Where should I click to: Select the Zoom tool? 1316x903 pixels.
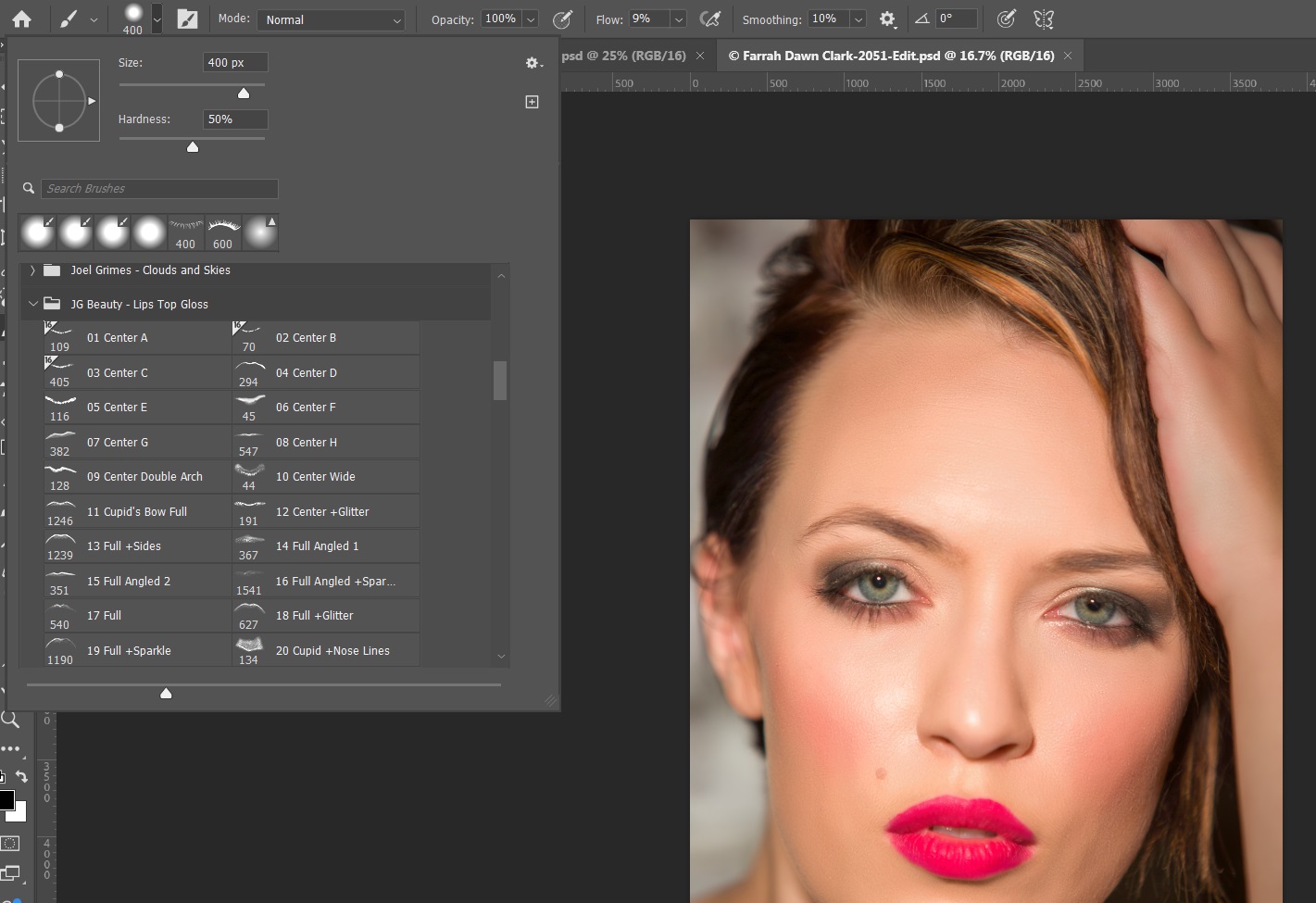tap(10, 720)
